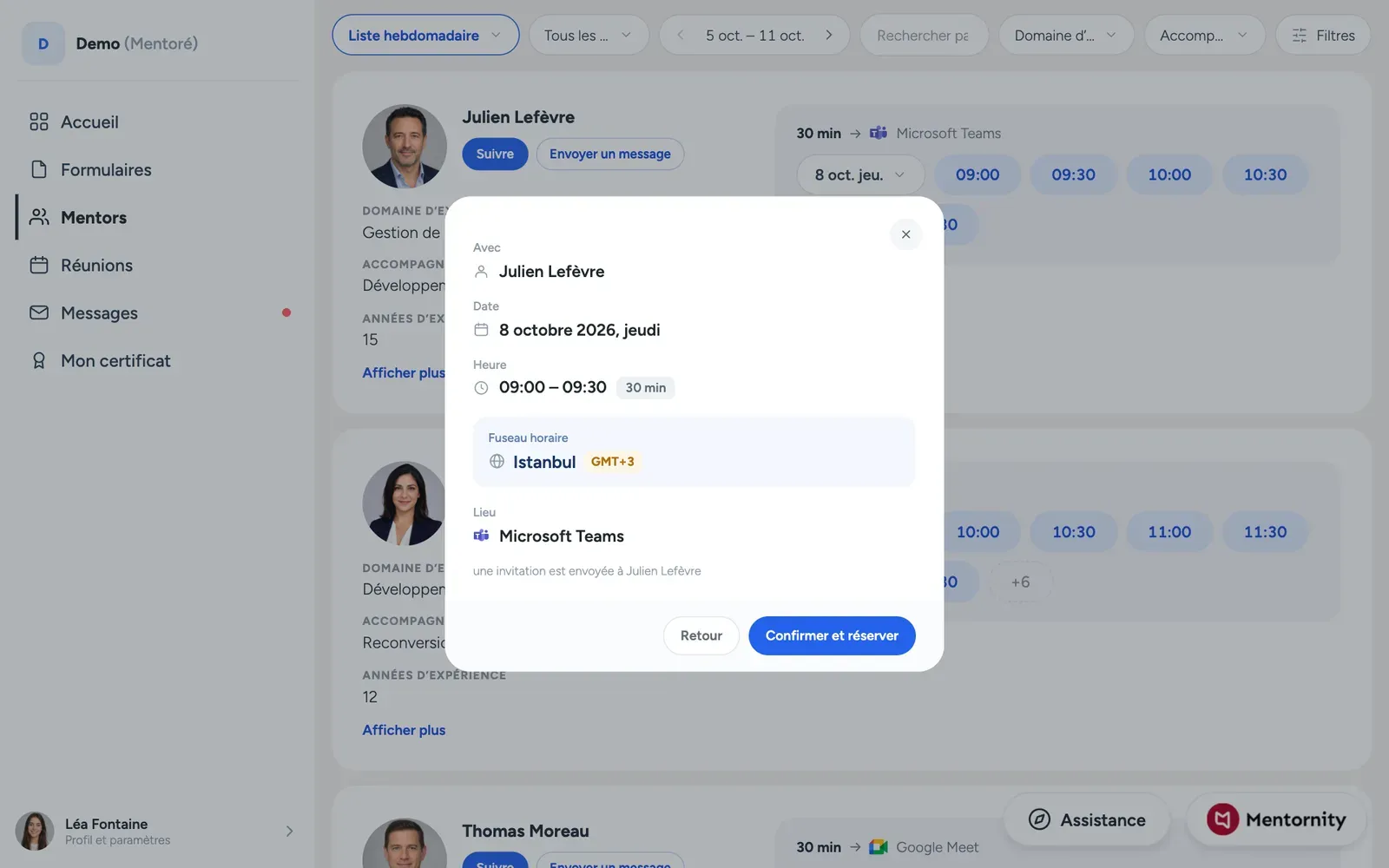Open the 8 oct. jeu. date dropdown

(860, 175)
